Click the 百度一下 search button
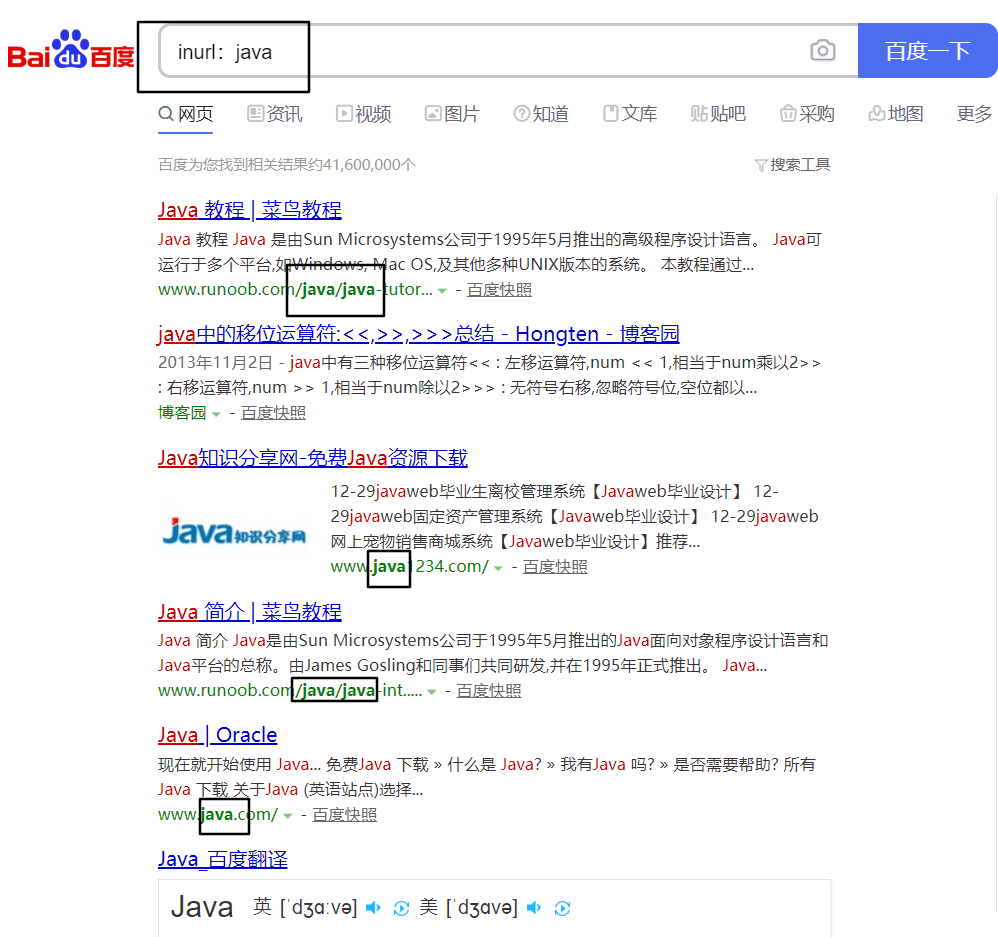The image size is (998, 937). [x=927, y=50]
